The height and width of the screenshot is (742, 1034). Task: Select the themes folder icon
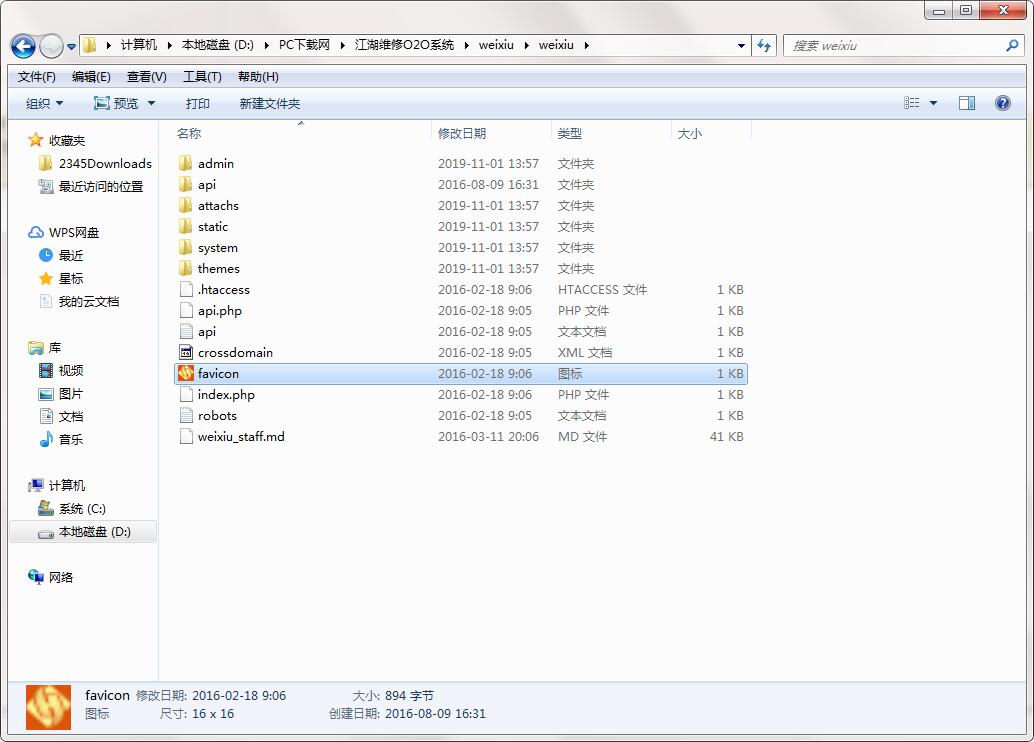tap(186, 268)
